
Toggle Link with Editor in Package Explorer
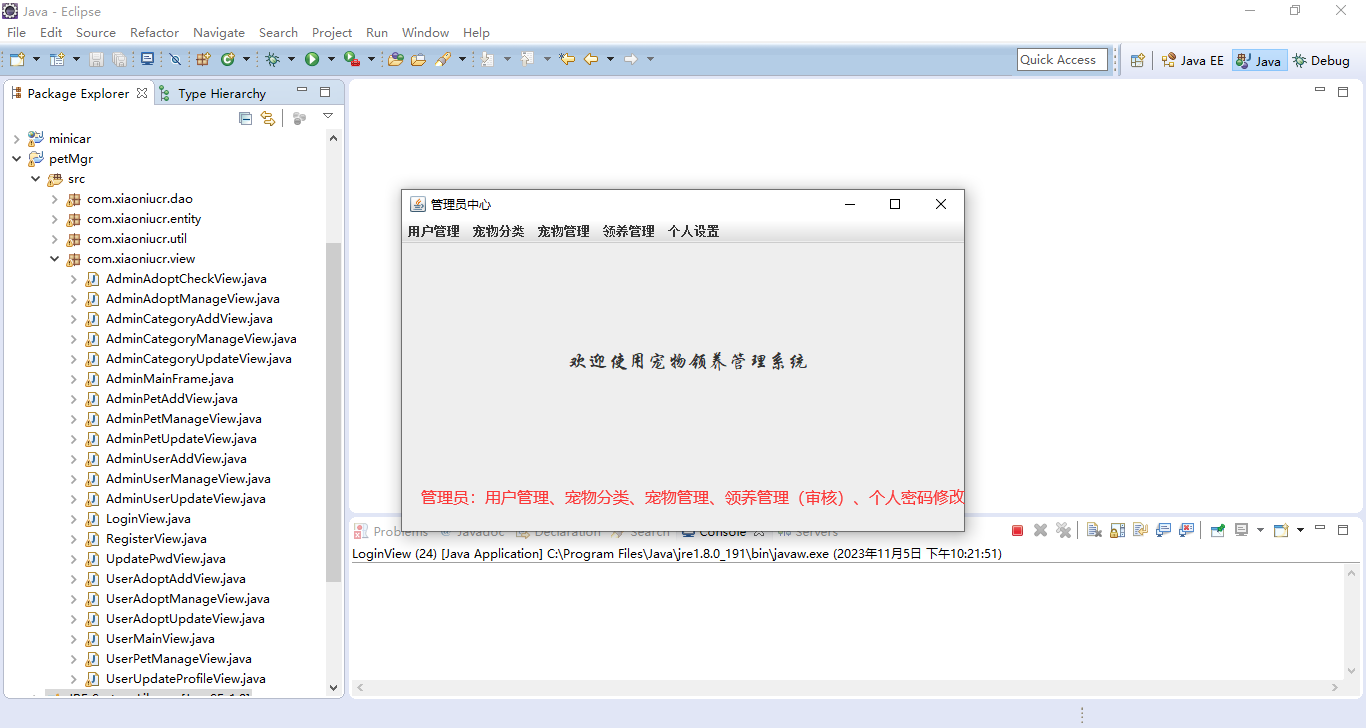point(268,118)
